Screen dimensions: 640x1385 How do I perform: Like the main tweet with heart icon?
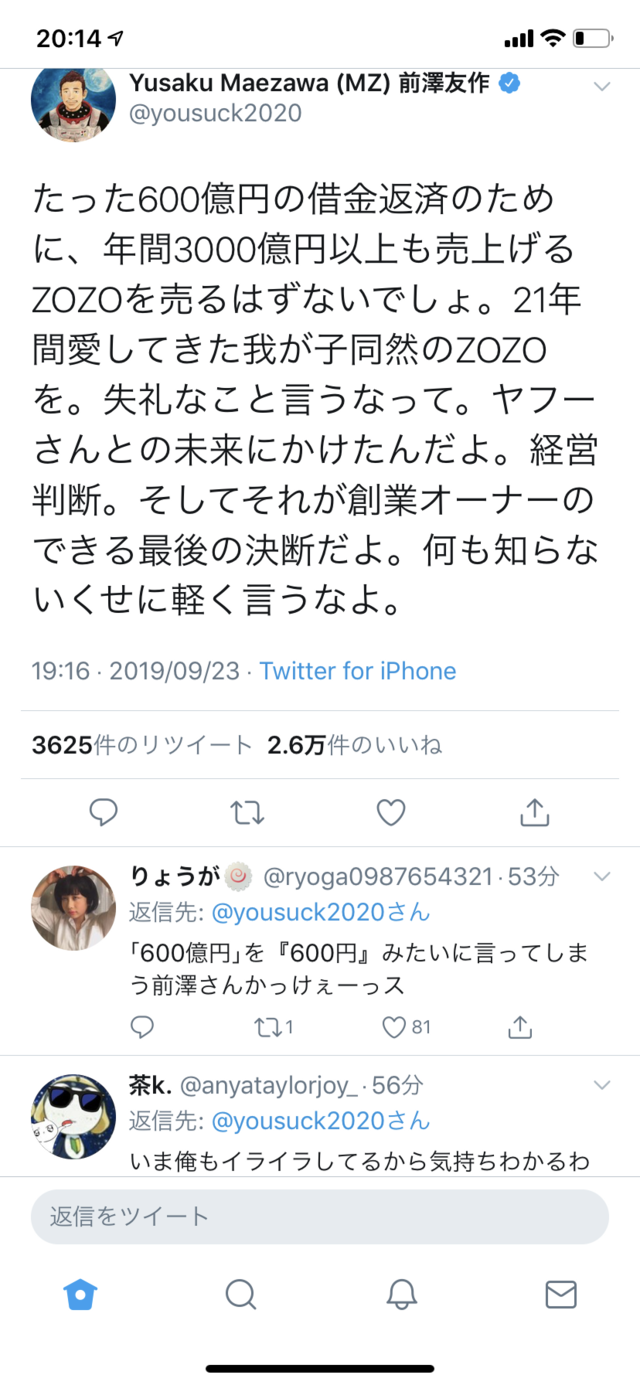[x=391, y=812]
